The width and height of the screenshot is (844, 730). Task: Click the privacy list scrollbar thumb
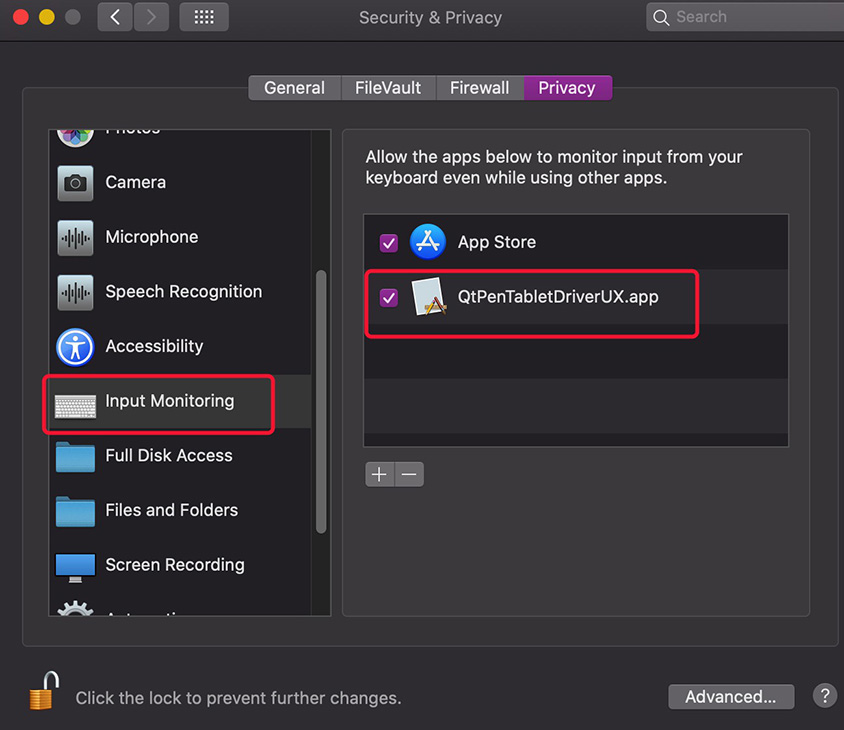coord(321,402)
